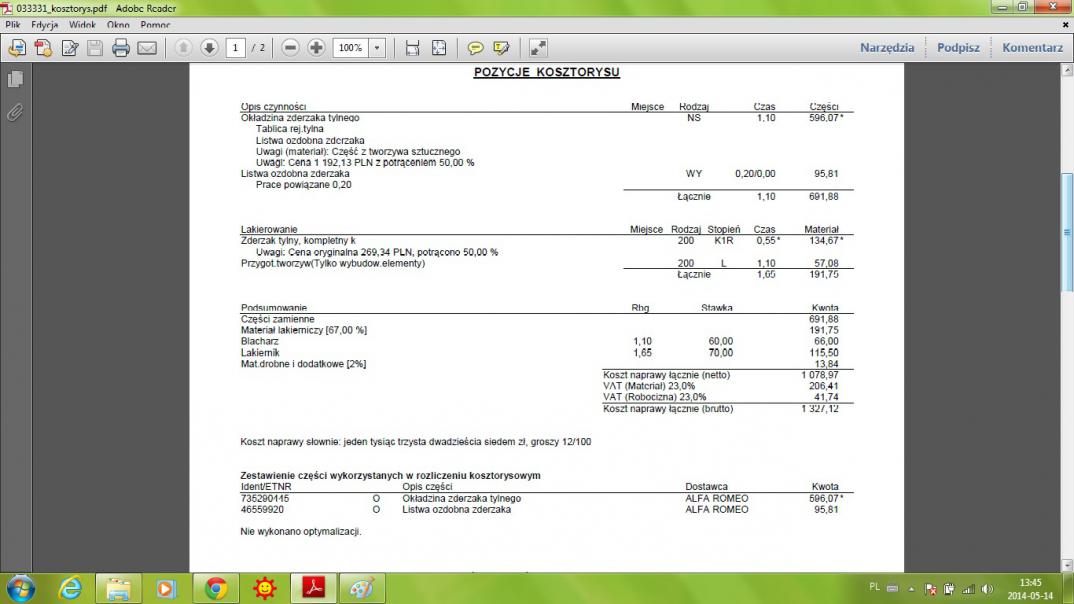Open Google Chrome from taskbar

pos(216,588)
